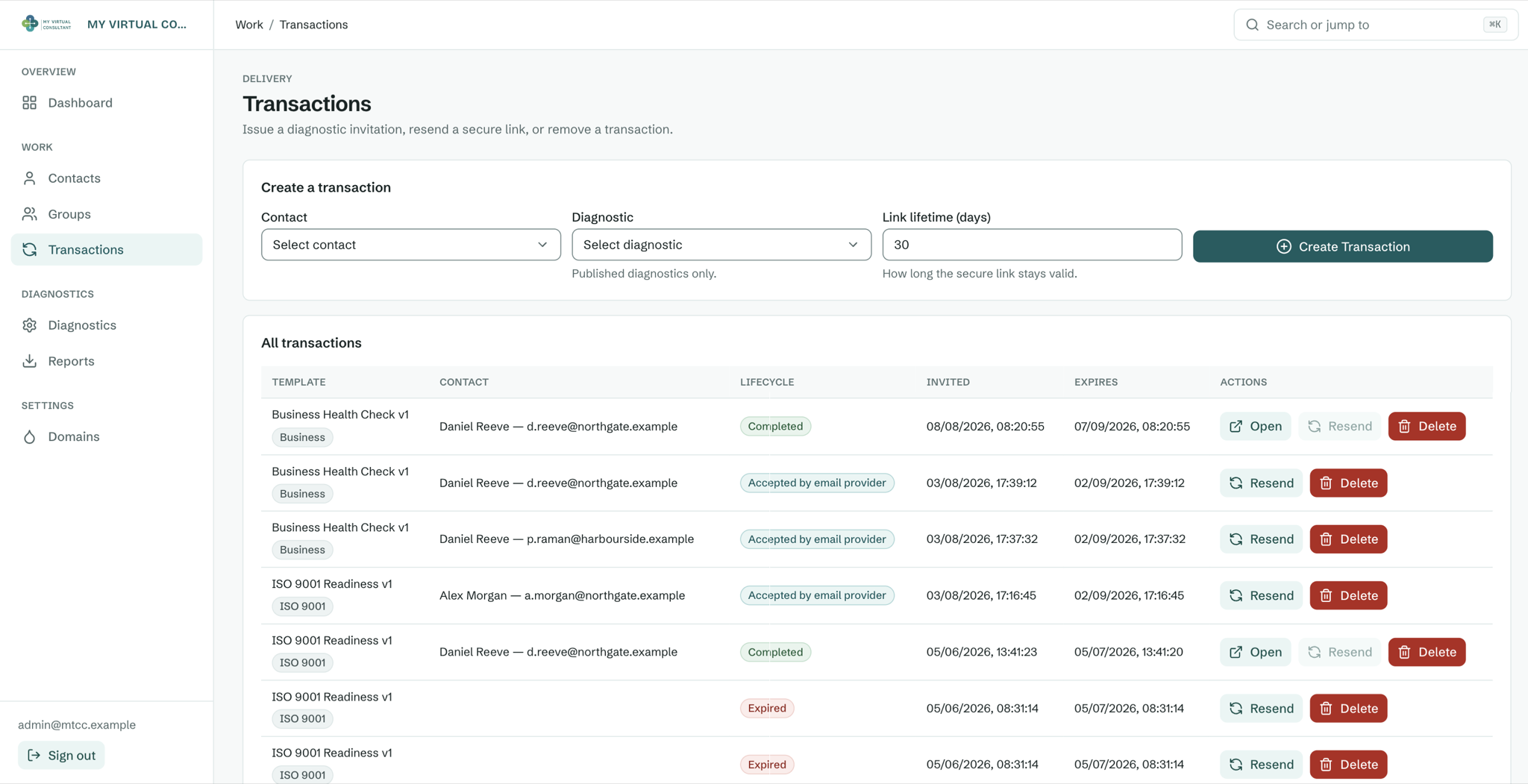Click the All transactions heading
1528x784 pixels.
pos(311,343)
